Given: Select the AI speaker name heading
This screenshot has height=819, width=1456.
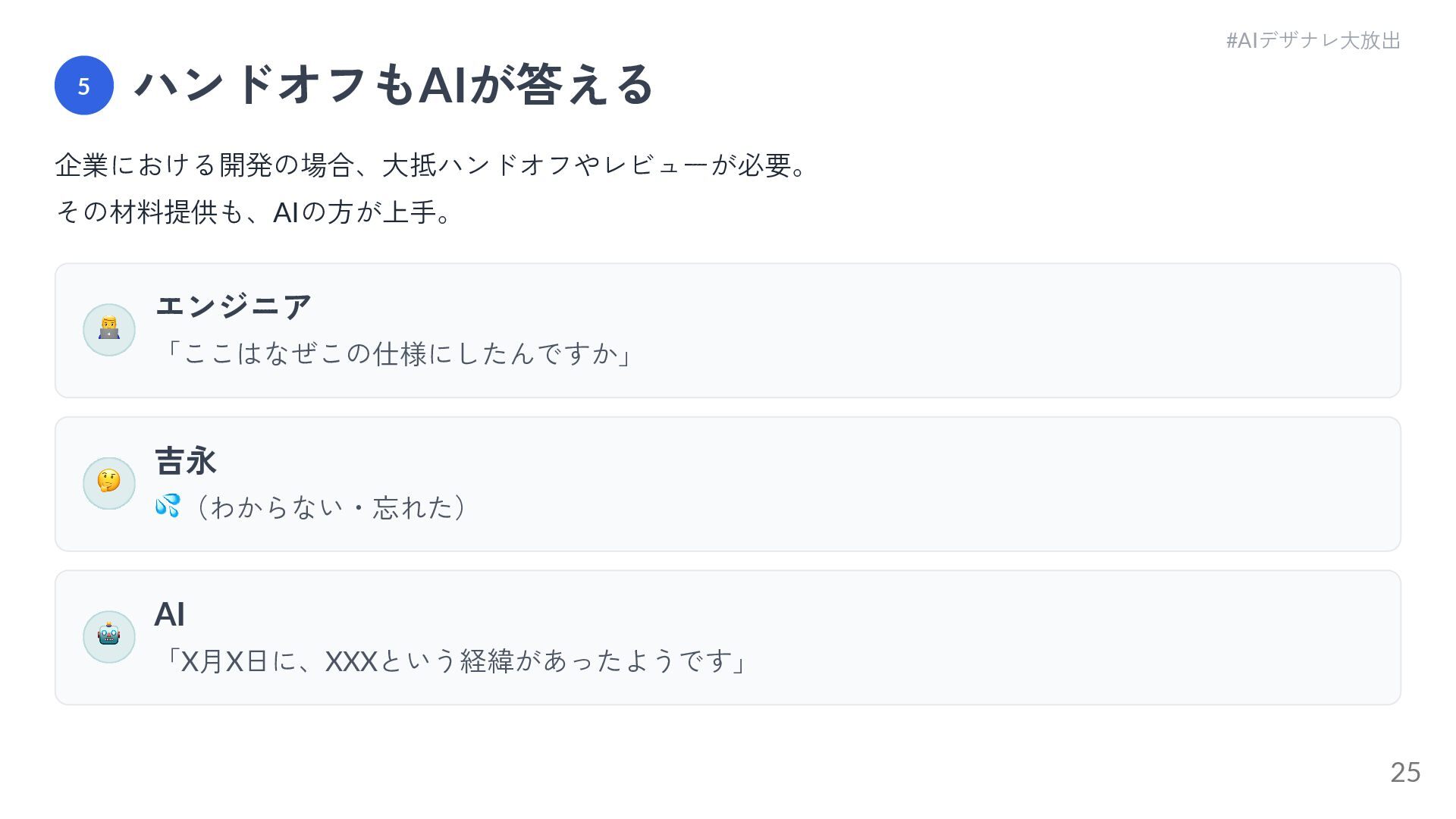Looking at the screenshot, I should 170,614.
